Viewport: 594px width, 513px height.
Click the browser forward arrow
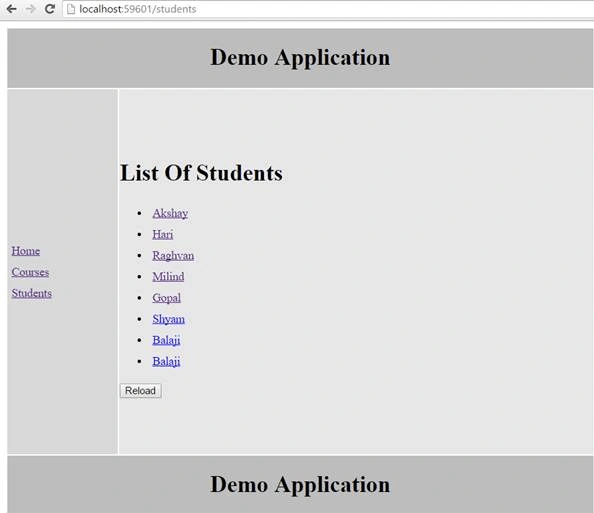(x=31, y=9)
